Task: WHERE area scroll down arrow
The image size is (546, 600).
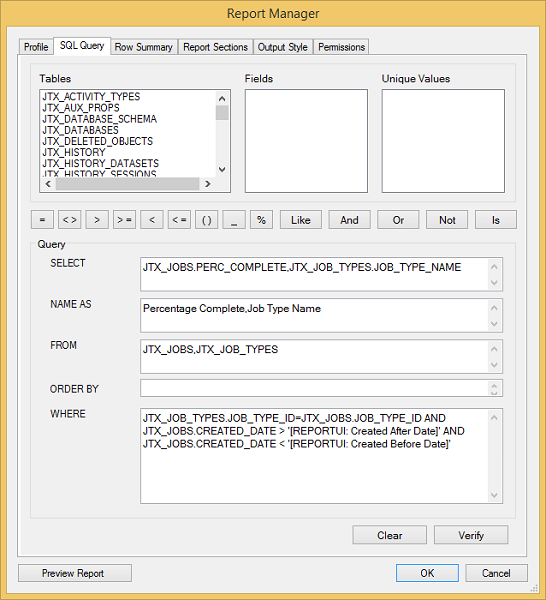Action: (494, 495)
